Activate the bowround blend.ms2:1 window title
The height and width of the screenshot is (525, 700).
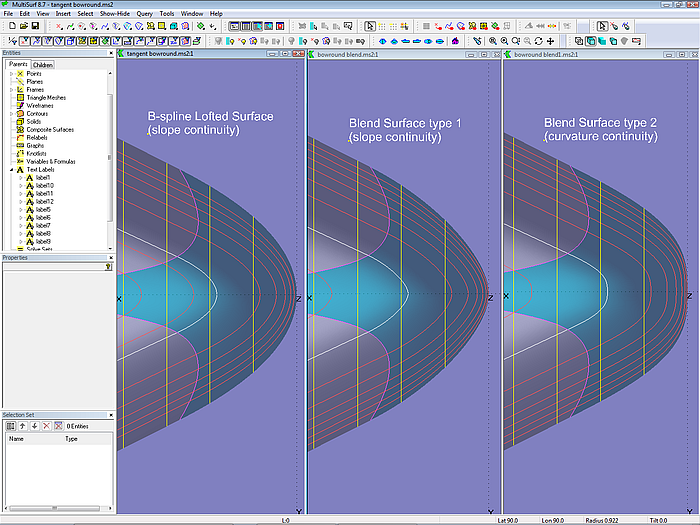(x=349, y=54)
